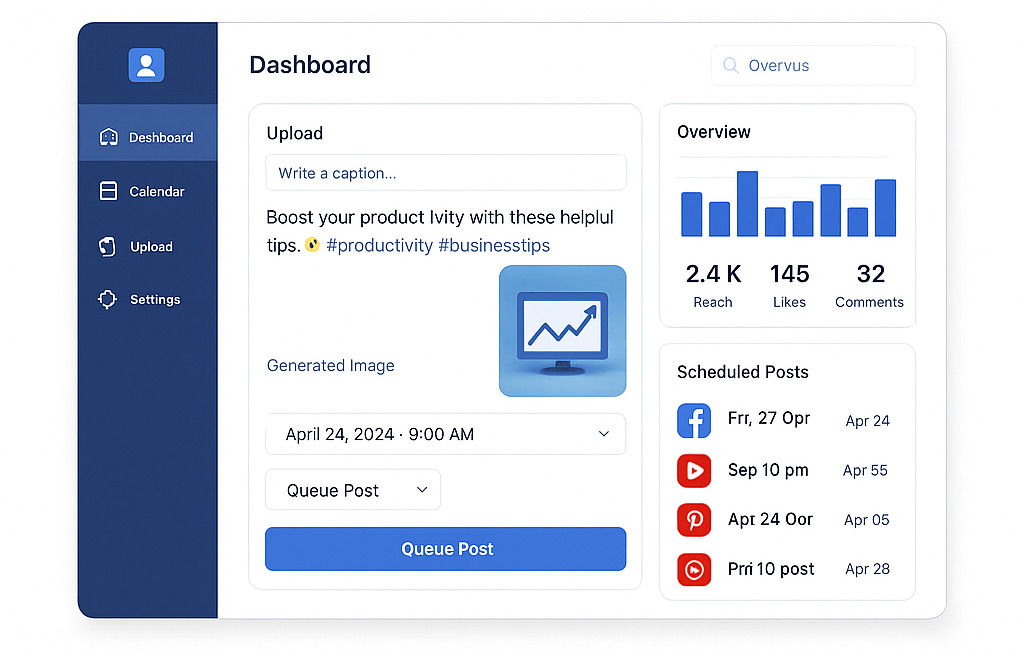This screenshot has height=652, width=1024.
Task: Select the Apt 24 Oor post title
Action: coord(770,519)
